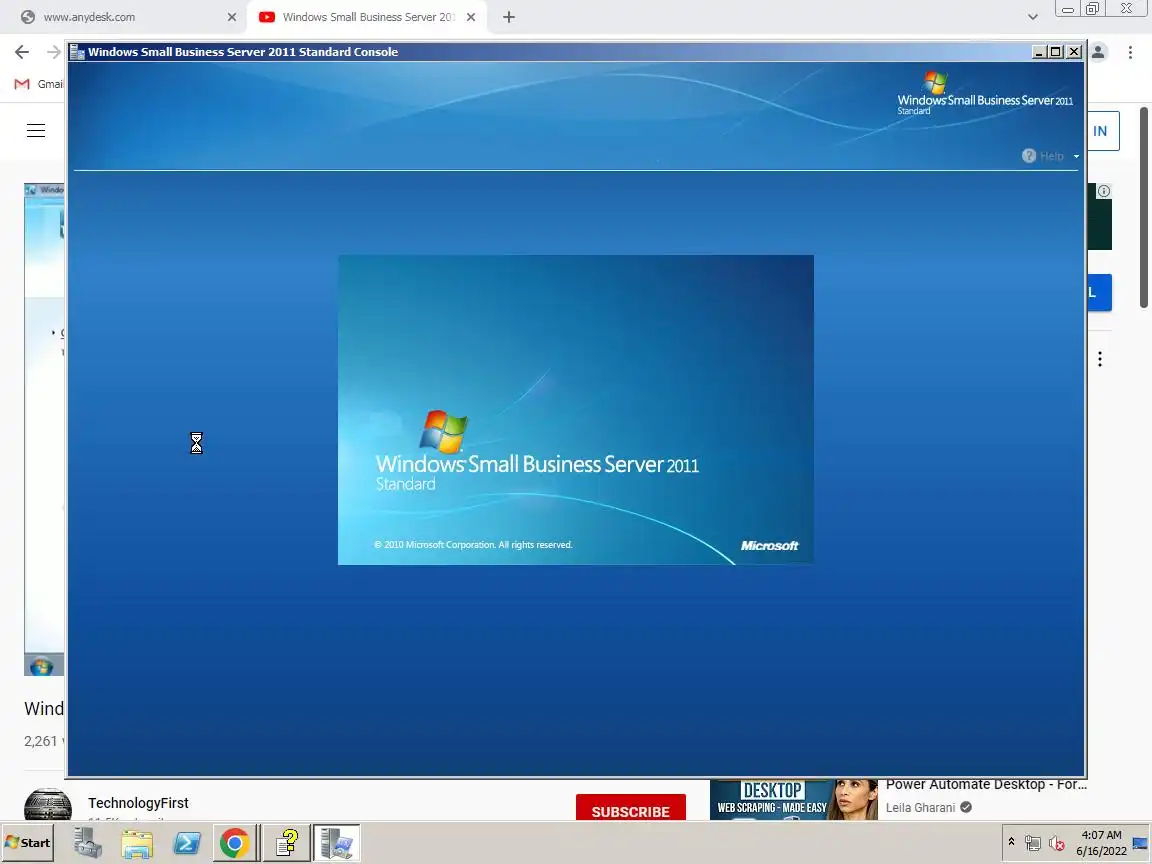Click the SBS Console title bar icon
Viewport: 1152px width, 864px height.
point(77,52)
